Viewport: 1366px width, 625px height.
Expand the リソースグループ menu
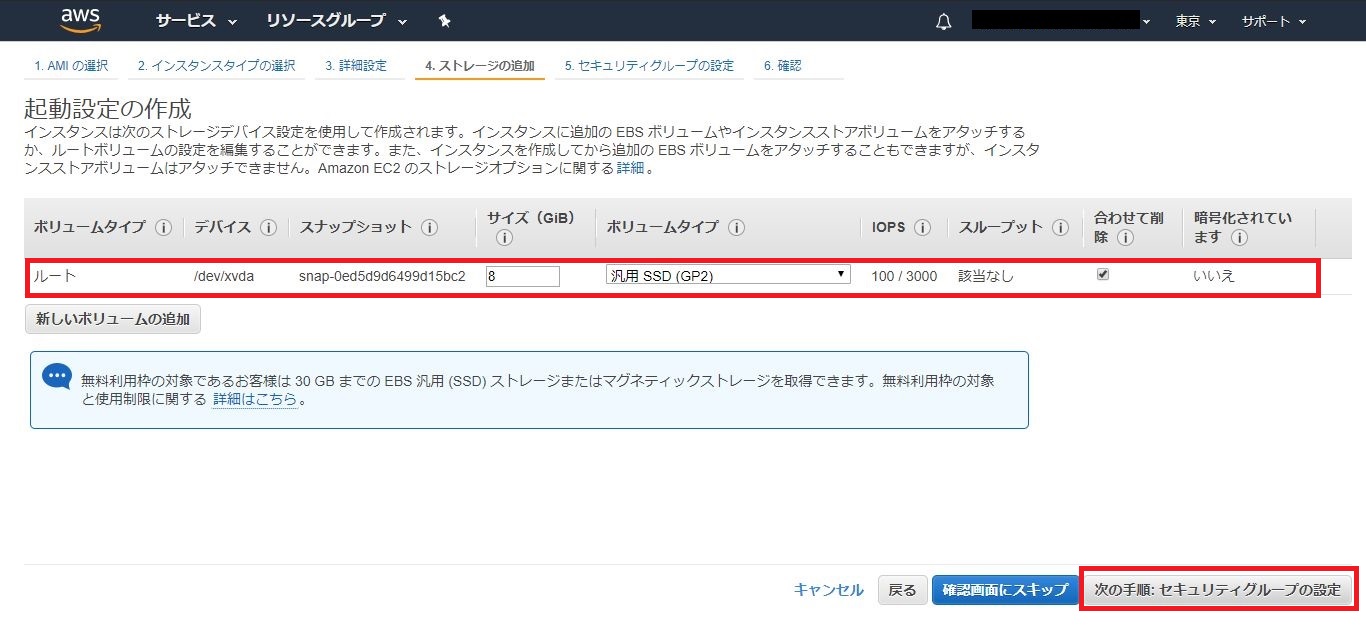tap(337, 21)
